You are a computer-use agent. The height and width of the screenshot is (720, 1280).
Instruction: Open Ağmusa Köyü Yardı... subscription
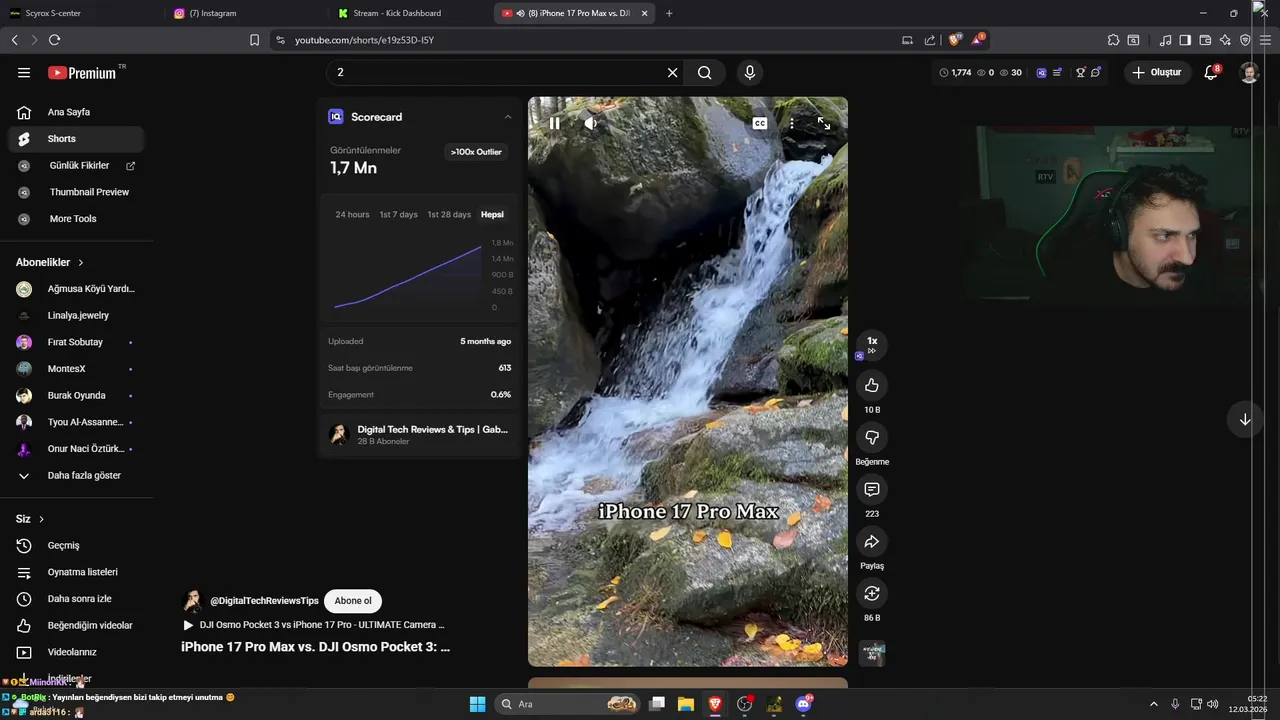pos(76,289)
